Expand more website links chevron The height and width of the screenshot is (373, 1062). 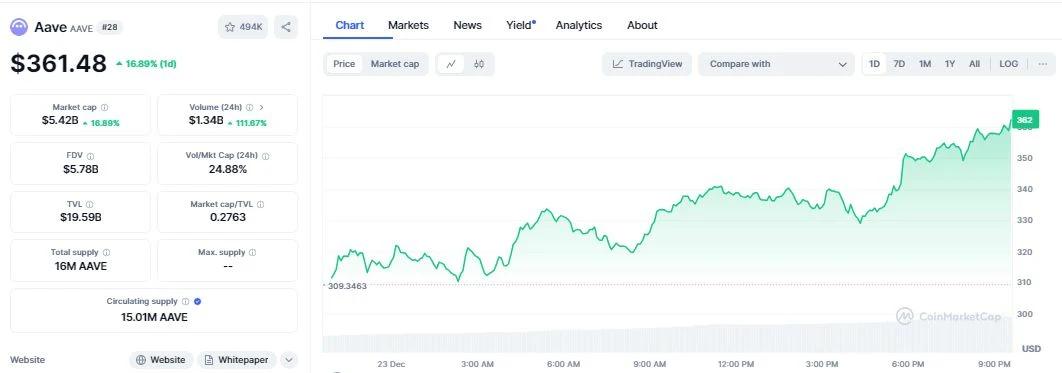[x=289, y=360]
